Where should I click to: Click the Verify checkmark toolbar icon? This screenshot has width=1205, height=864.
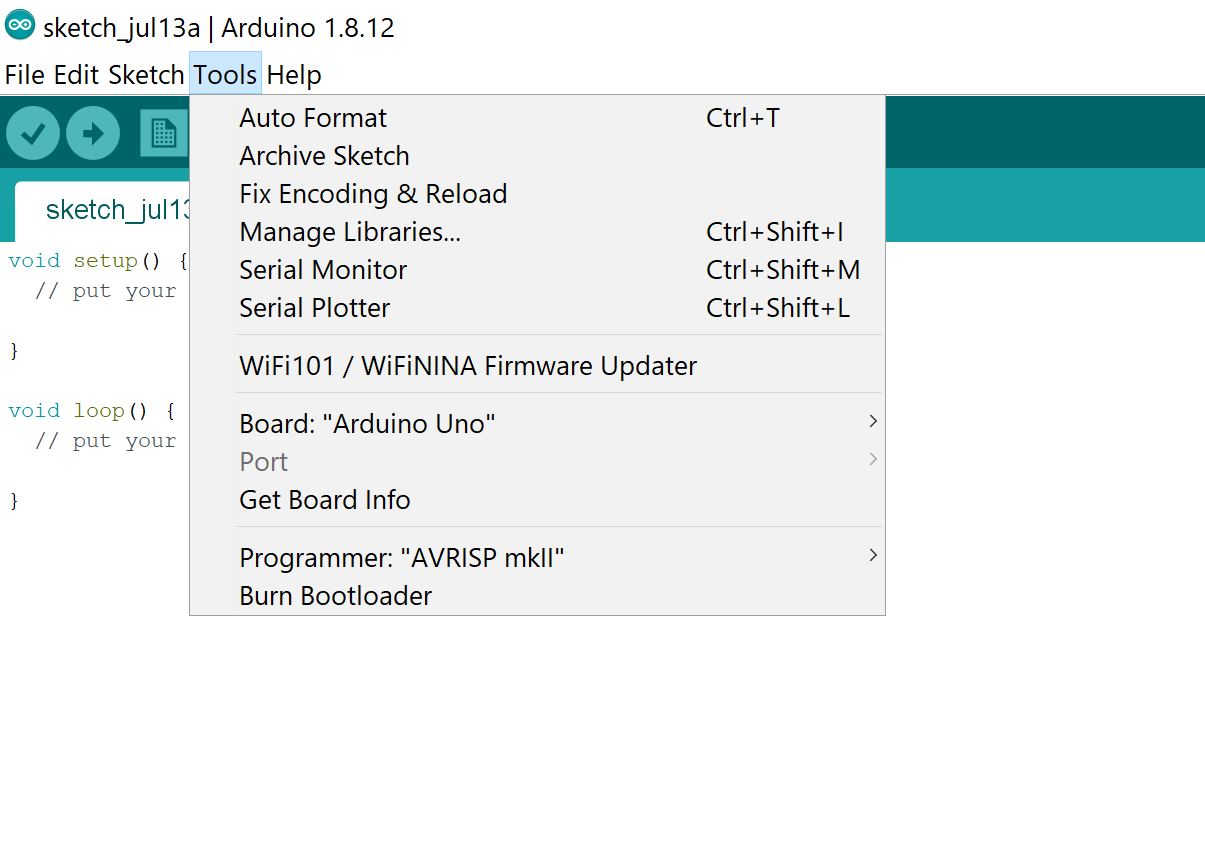point(33,133)
